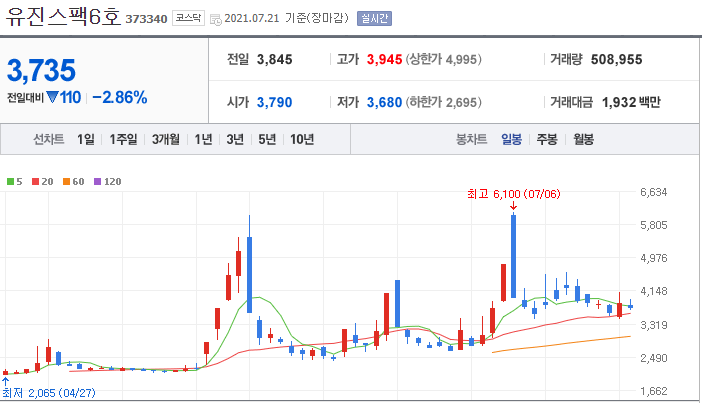702x403 pixels.
Task: Click the current price 3,735
Action: (41, 70)
